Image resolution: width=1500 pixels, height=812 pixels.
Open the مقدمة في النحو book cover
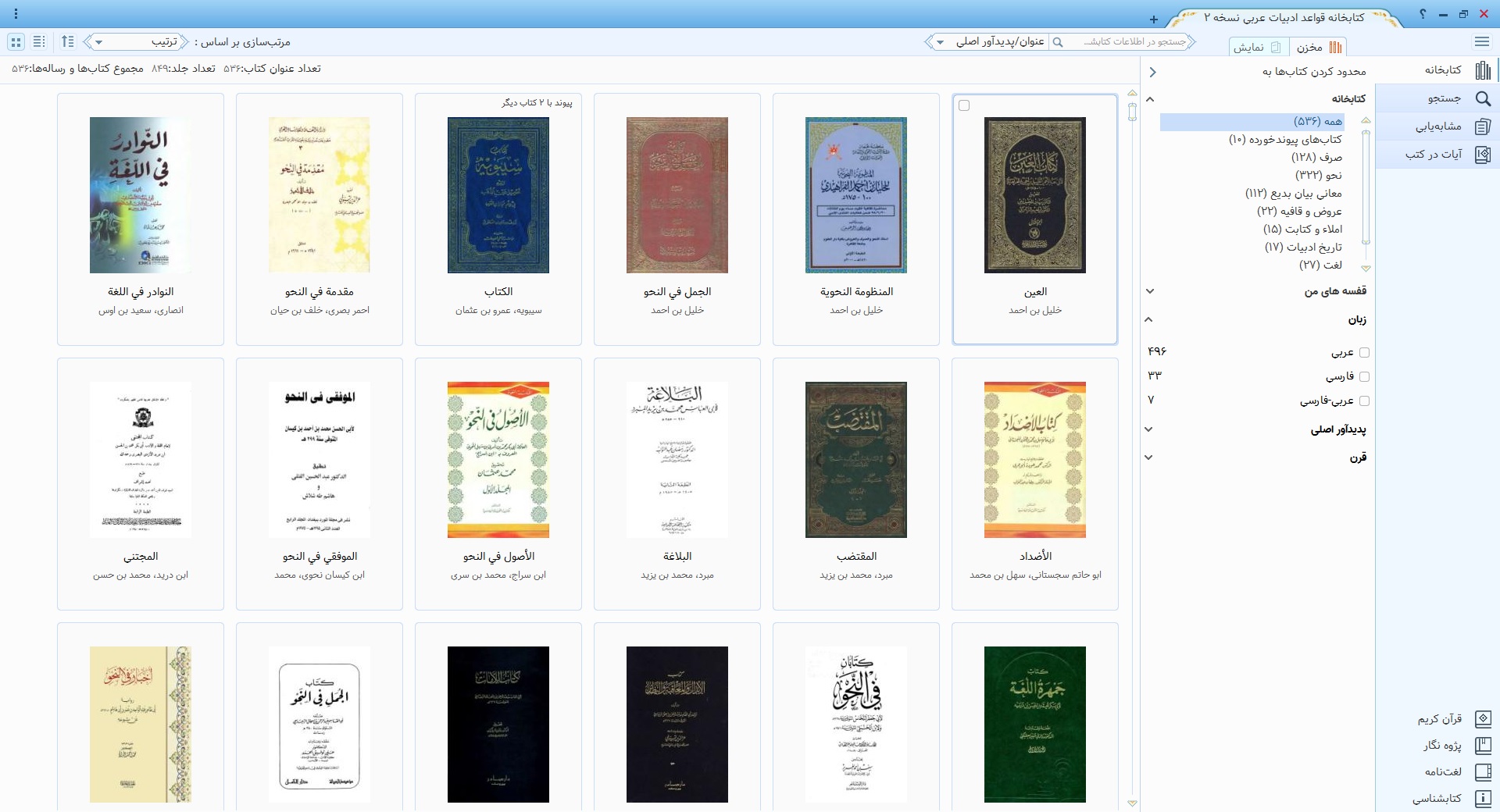[x=320, y=195]
